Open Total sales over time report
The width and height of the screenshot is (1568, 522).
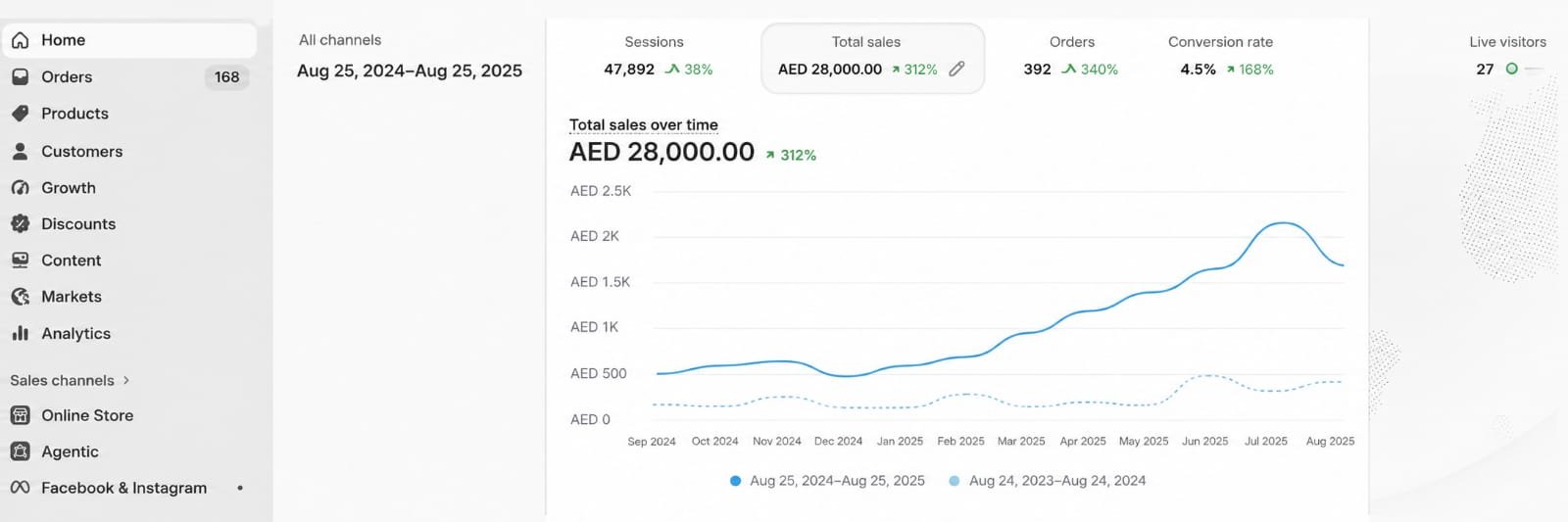(x=644, y=124)
